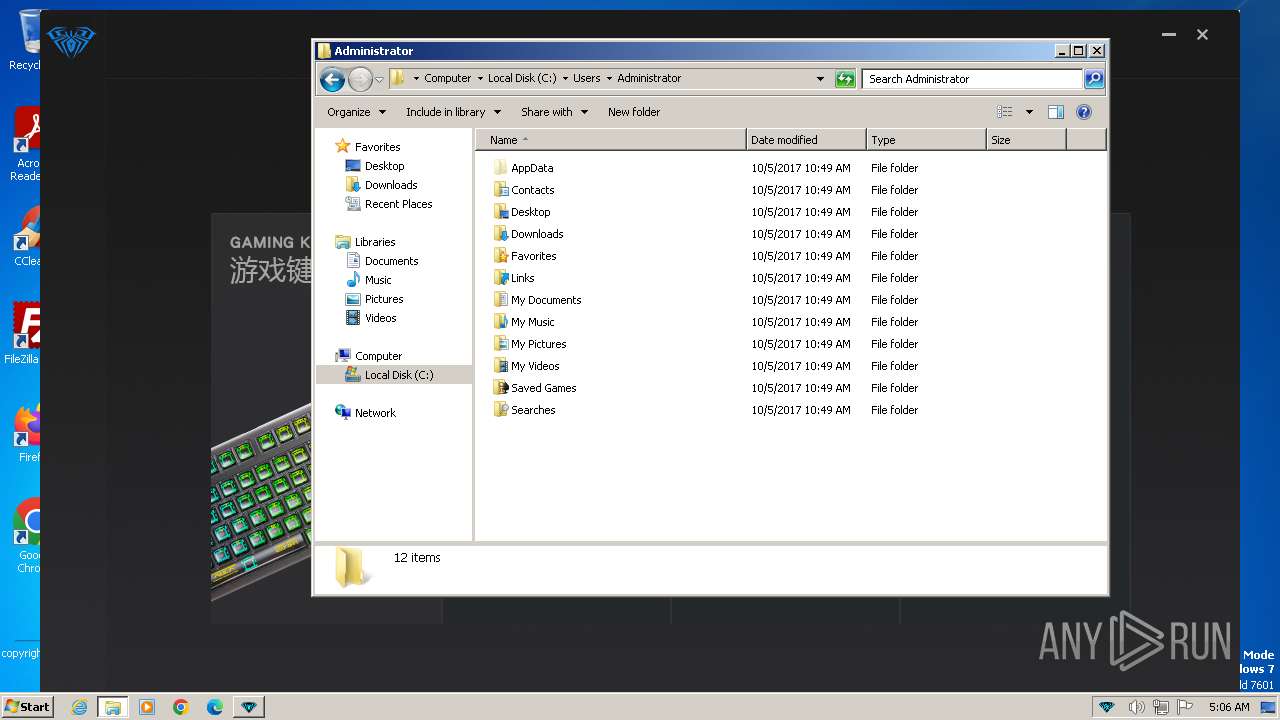
Task: Click Computer in the address breadcrumb
Action: point(447,78)
